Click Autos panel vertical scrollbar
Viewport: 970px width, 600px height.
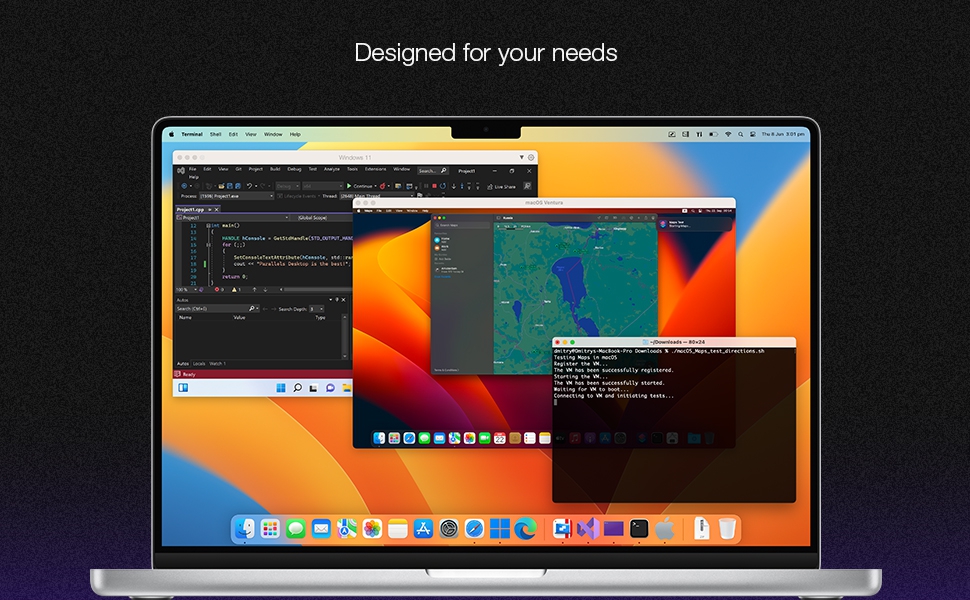point(345,336)
